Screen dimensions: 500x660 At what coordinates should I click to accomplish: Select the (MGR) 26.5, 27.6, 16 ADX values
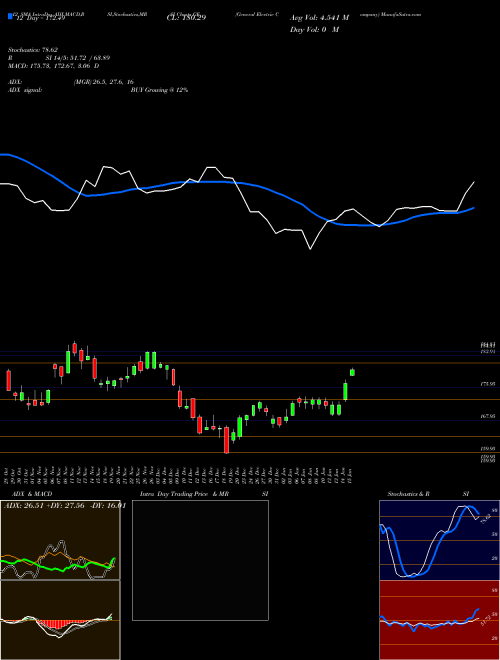[104, 82]
